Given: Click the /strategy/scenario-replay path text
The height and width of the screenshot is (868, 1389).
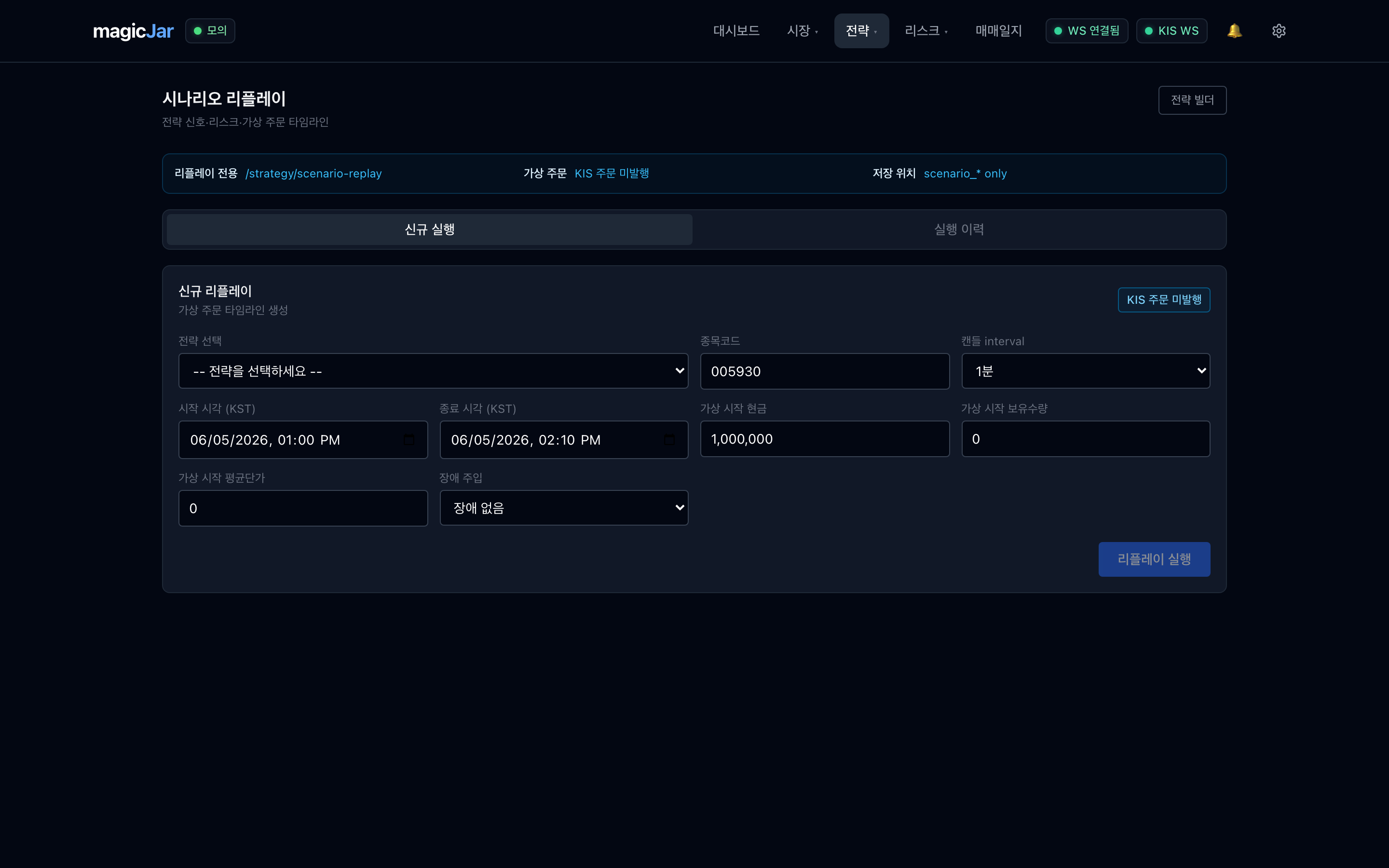Looking at the screenshot, I should [313, 174].
